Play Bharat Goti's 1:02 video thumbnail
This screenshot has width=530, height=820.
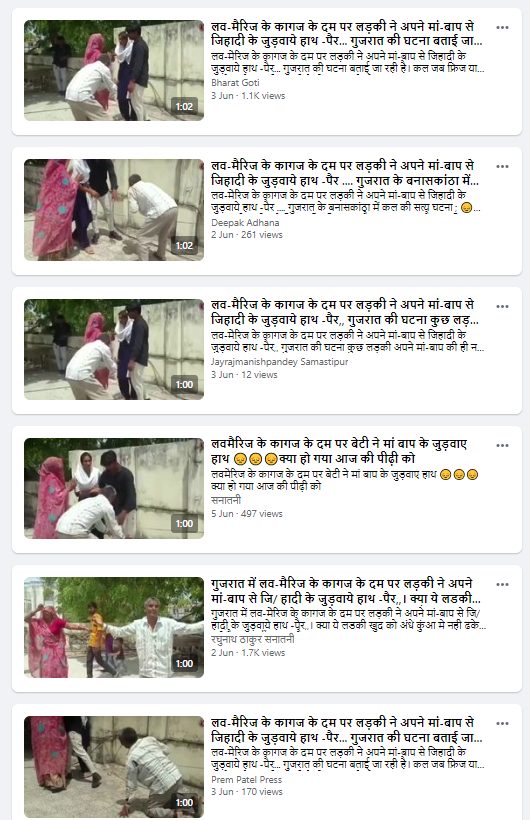pyautogui.click(x=114, y=71)
